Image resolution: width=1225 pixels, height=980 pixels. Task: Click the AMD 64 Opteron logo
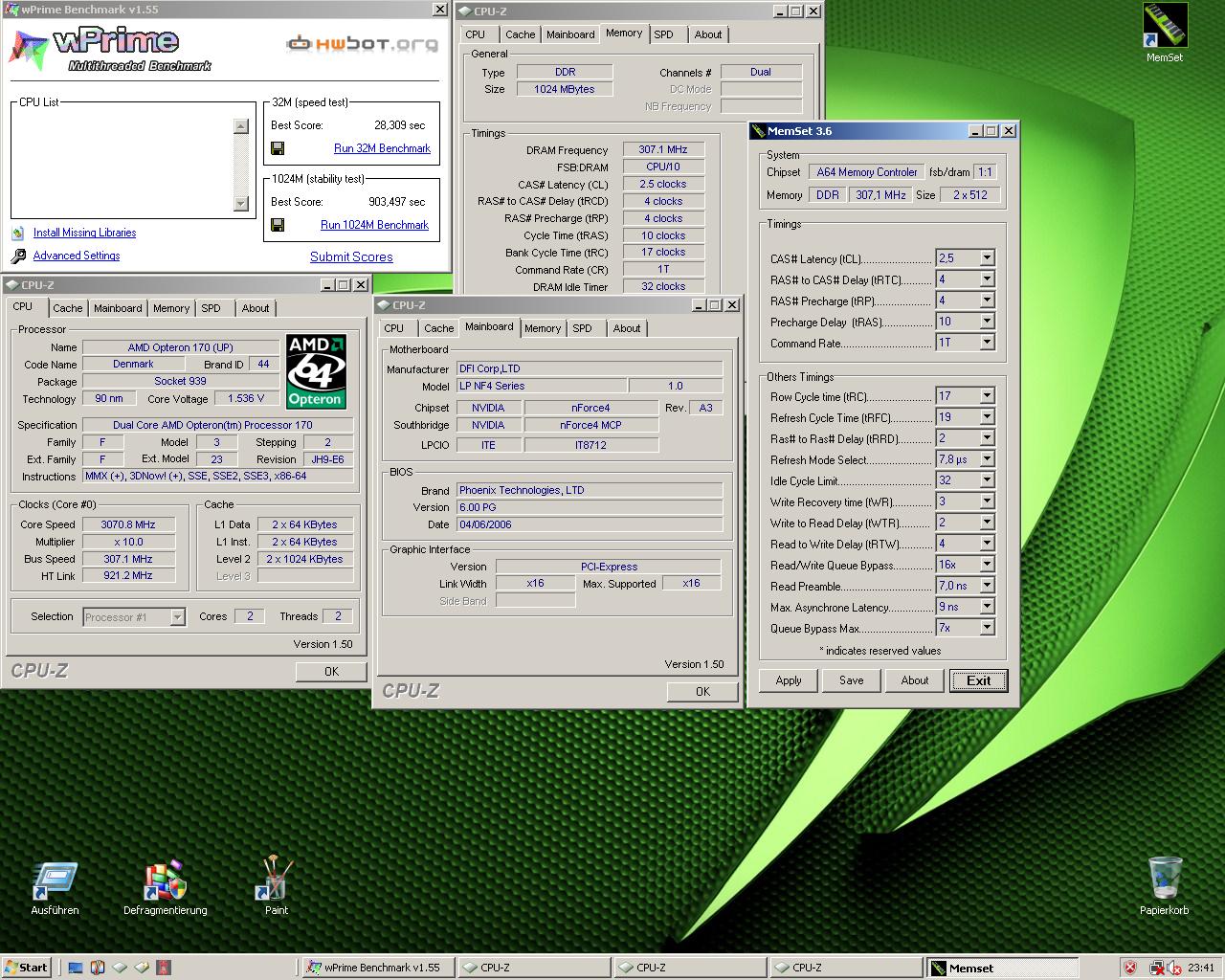tap(316, 371)
